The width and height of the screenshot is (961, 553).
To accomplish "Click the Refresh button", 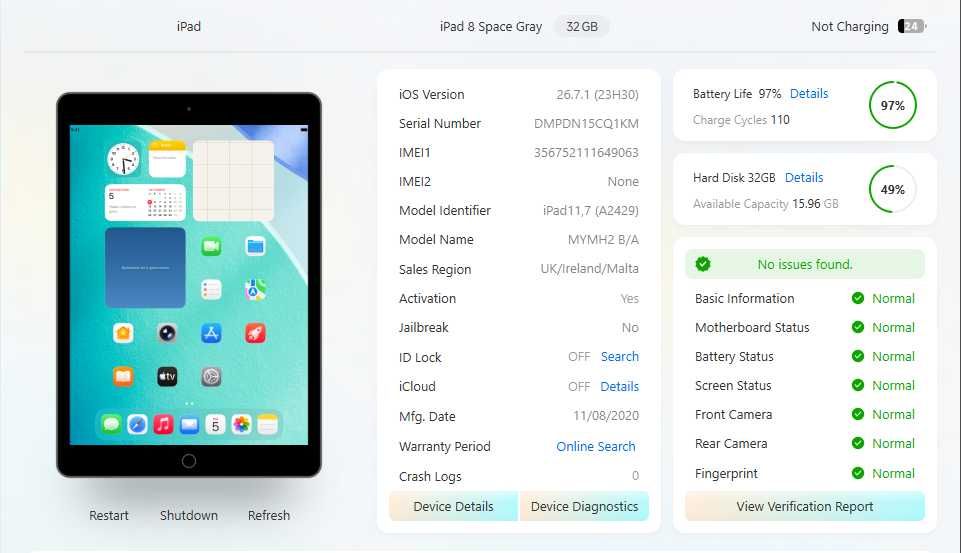I will (269, 516).
